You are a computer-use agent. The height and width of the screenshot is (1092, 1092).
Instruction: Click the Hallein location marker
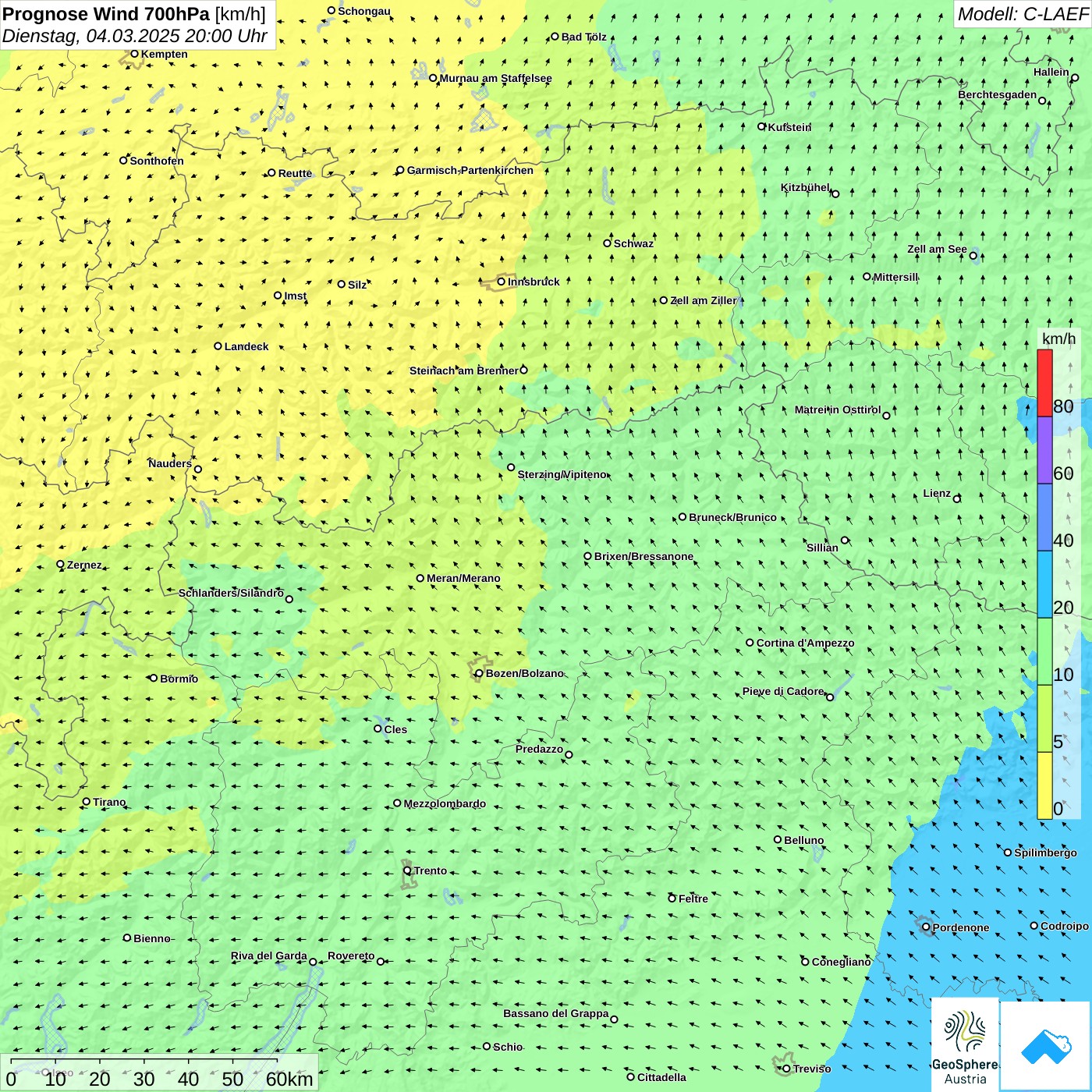pyautogui.click(x=1074, y=78)
